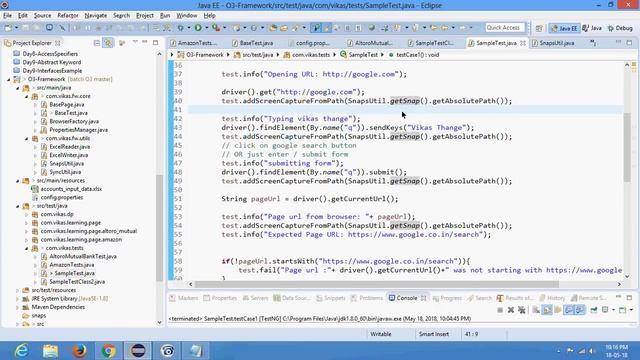The width and height of the screenshot is (640, 360).
Task: Open Firefox from the taskbar
Action: click(x=80, y=351)
